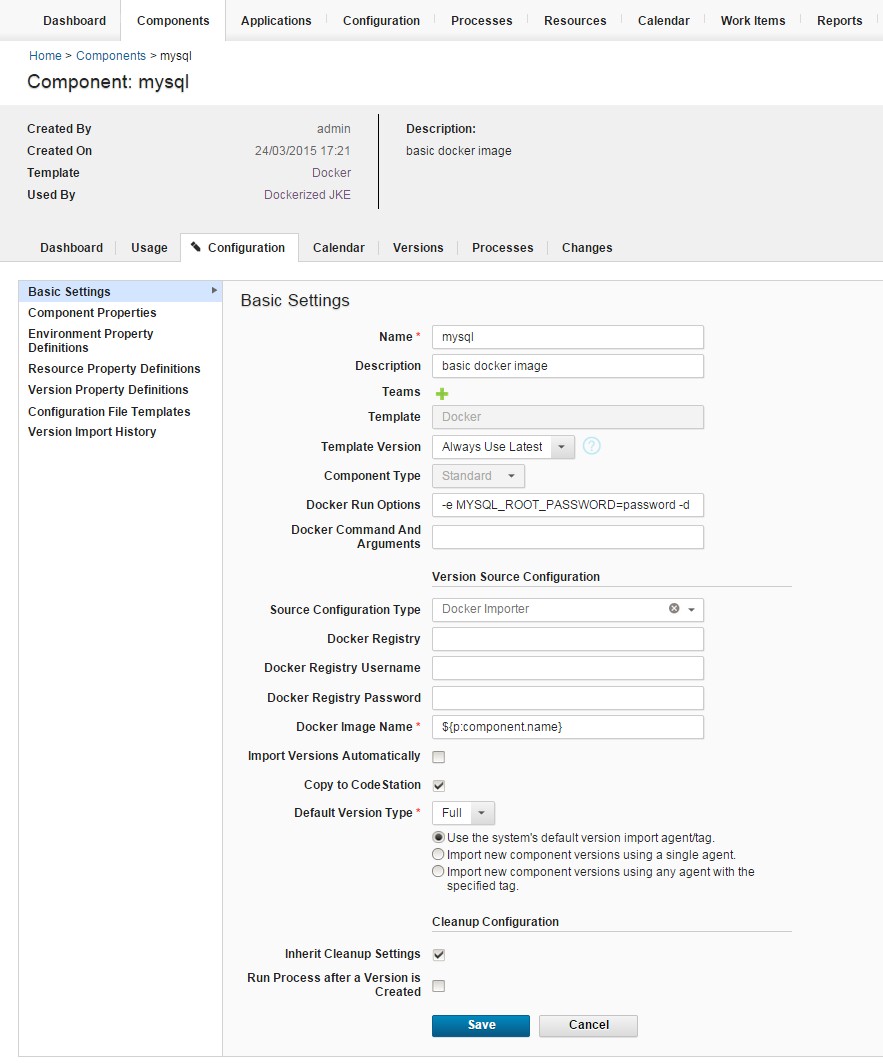This screenshot has width=883, height=1063.
Task: Click the Name input field
Action: [x=568, y=337]
